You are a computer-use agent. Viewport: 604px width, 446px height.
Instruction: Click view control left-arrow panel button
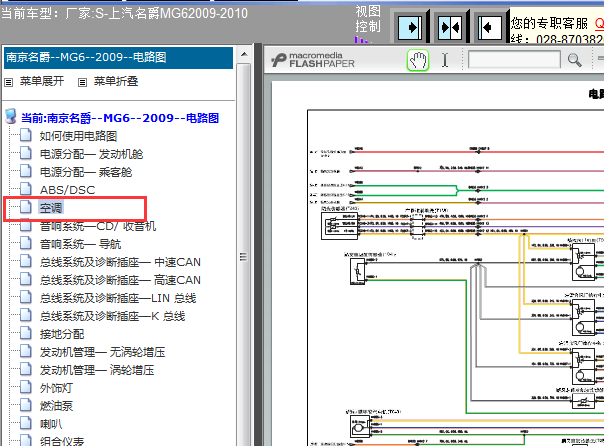pos(490,27)
